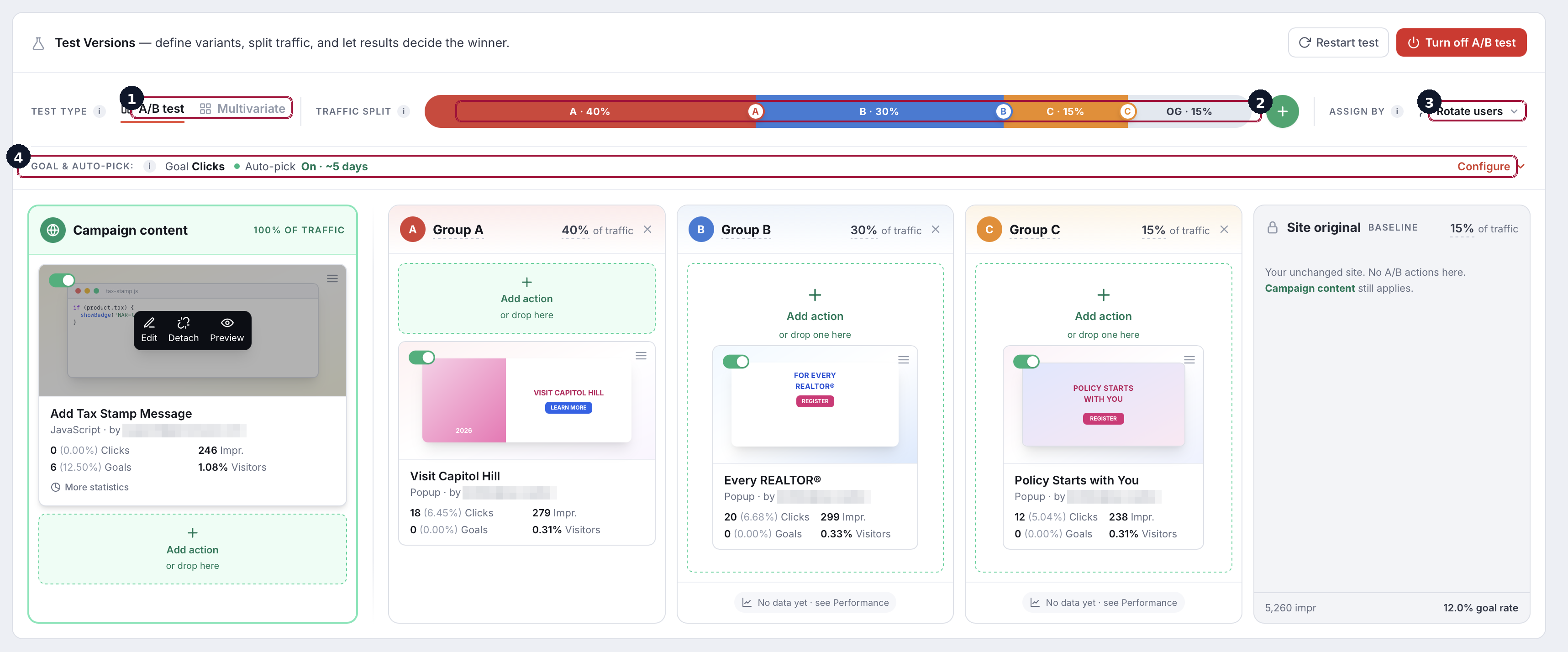Open the Campaign content link in Site original
This screenshot has height=652, width=1568.
[x=1309, y=288]
